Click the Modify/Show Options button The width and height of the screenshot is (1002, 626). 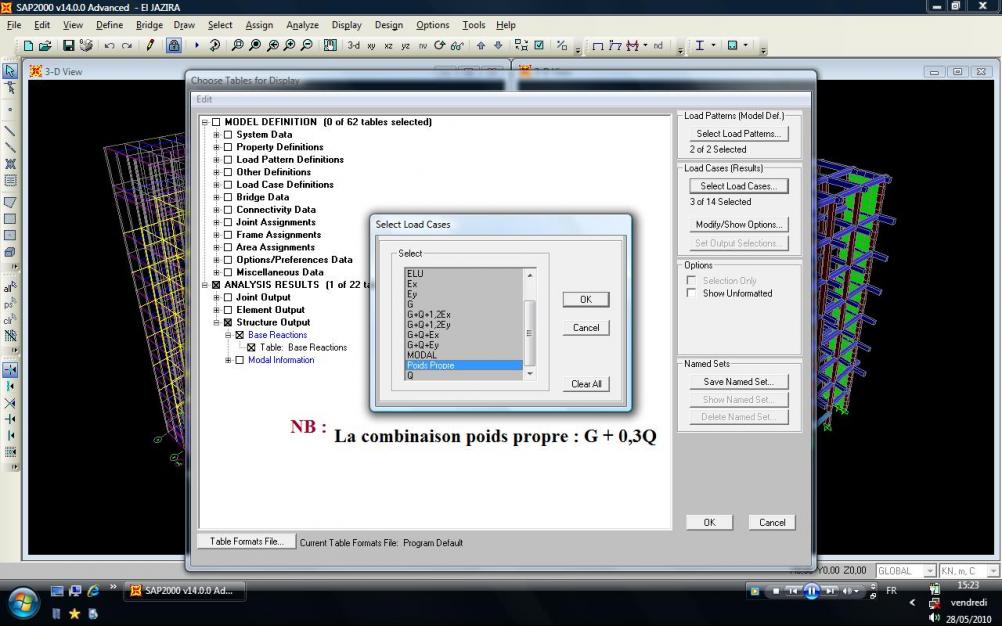(x=739, y=224)
